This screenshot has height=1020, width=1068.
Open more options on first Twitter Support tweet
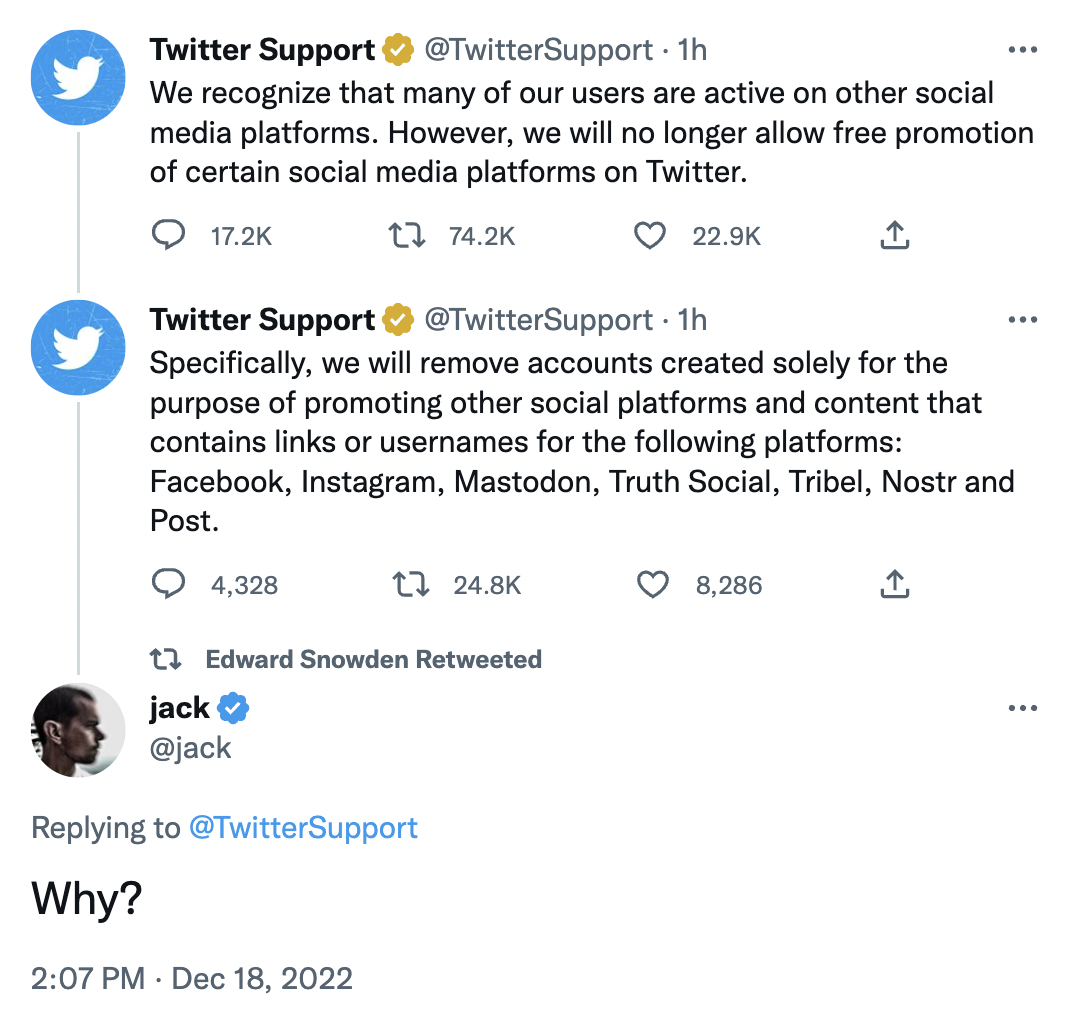click(1022, 50)
